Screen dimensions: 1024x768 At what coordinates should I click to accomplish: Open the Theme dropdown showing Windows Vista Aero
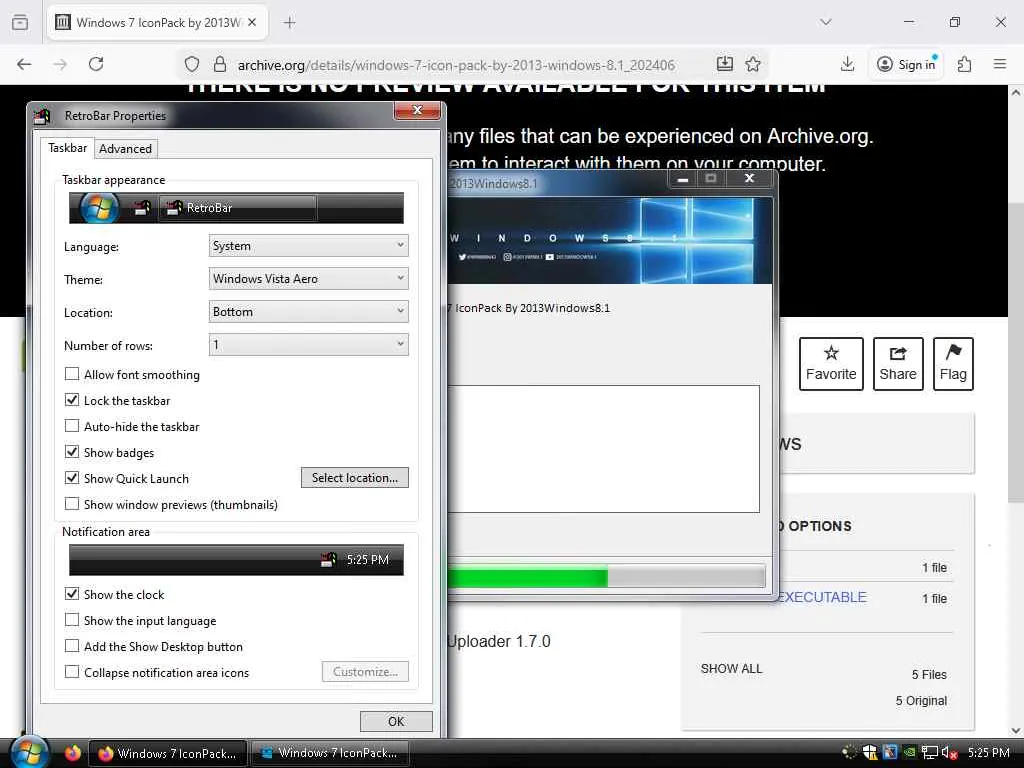(x=308, y=279)
